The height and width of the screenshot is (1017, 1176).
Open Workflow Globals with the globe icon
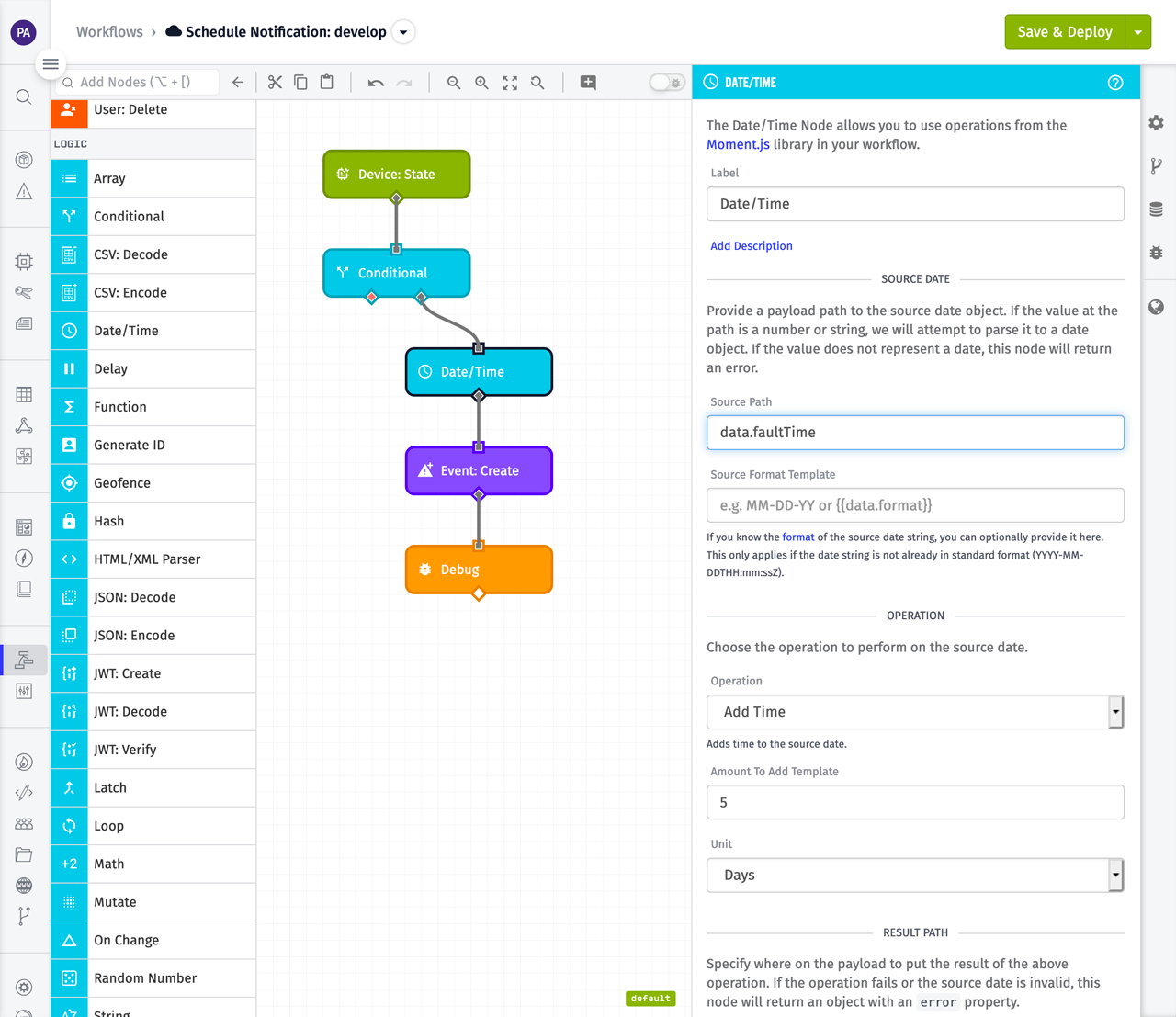(1156, 306)
